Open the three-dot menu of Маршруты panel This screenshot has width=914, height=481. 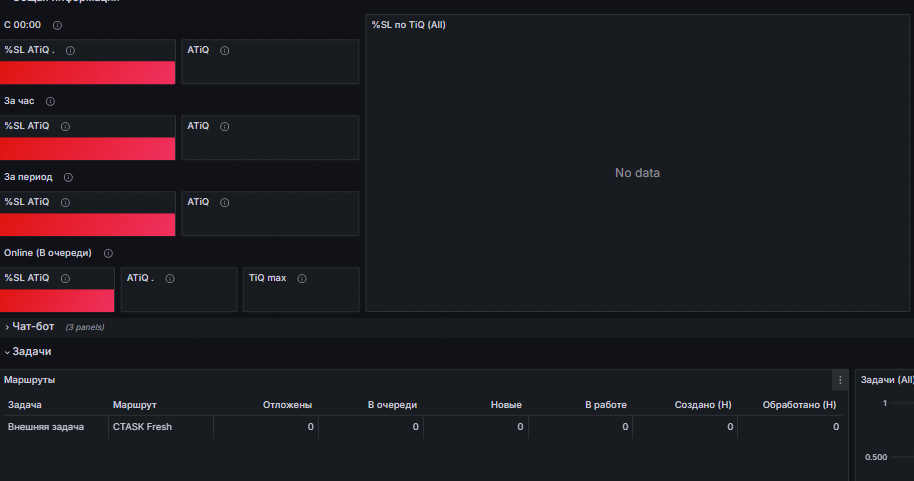[840, 380]
